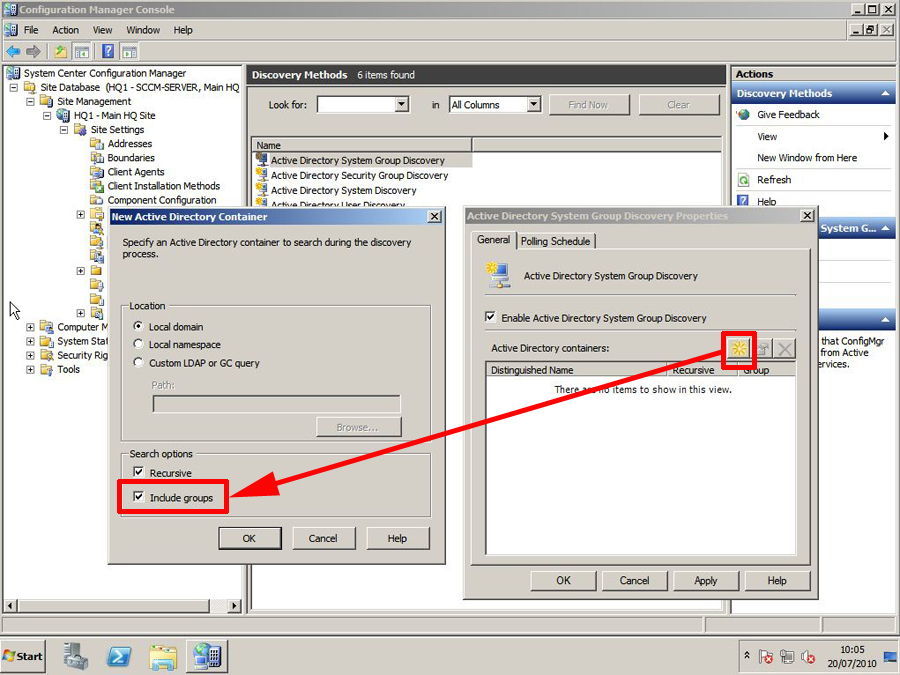Click the Forward arrow toolbar icon
900x675 pixels.
click(x=33, y=52)
